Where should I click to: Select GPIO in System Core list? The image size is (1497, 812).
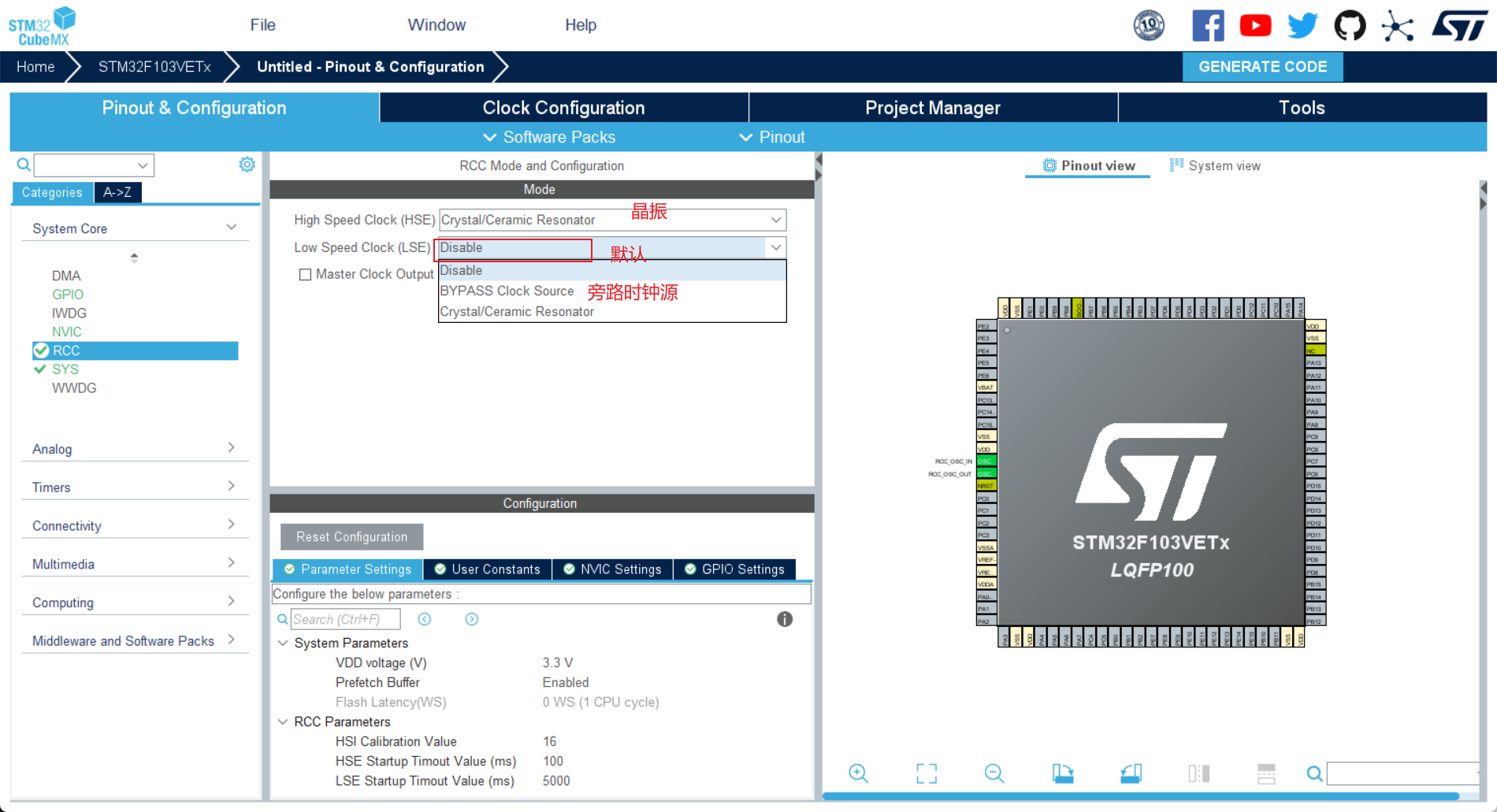tap(68, 295)
